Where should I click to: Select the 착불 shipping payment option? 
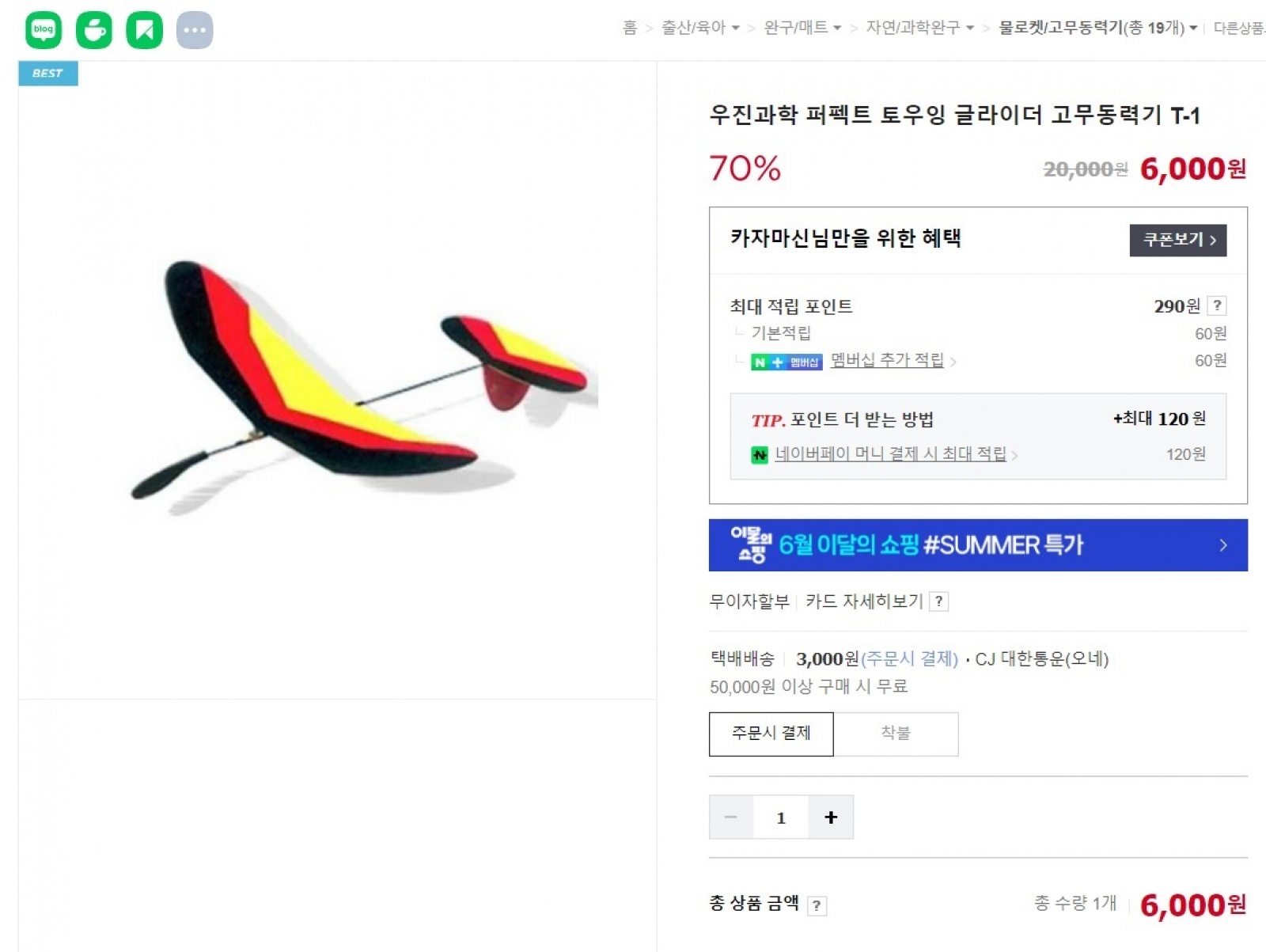point(896,734)
